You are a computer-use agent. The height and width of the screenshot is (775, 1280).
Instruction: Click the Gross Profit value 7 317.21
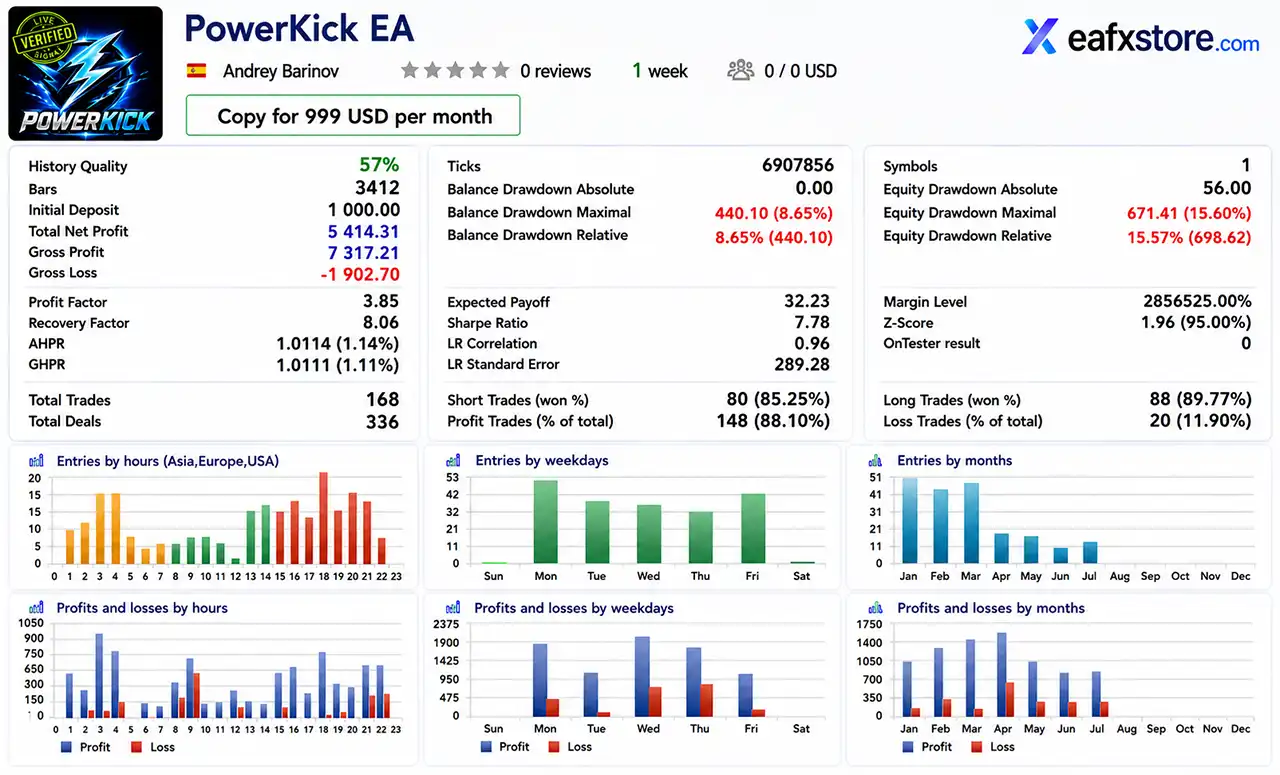pos(364,252)
